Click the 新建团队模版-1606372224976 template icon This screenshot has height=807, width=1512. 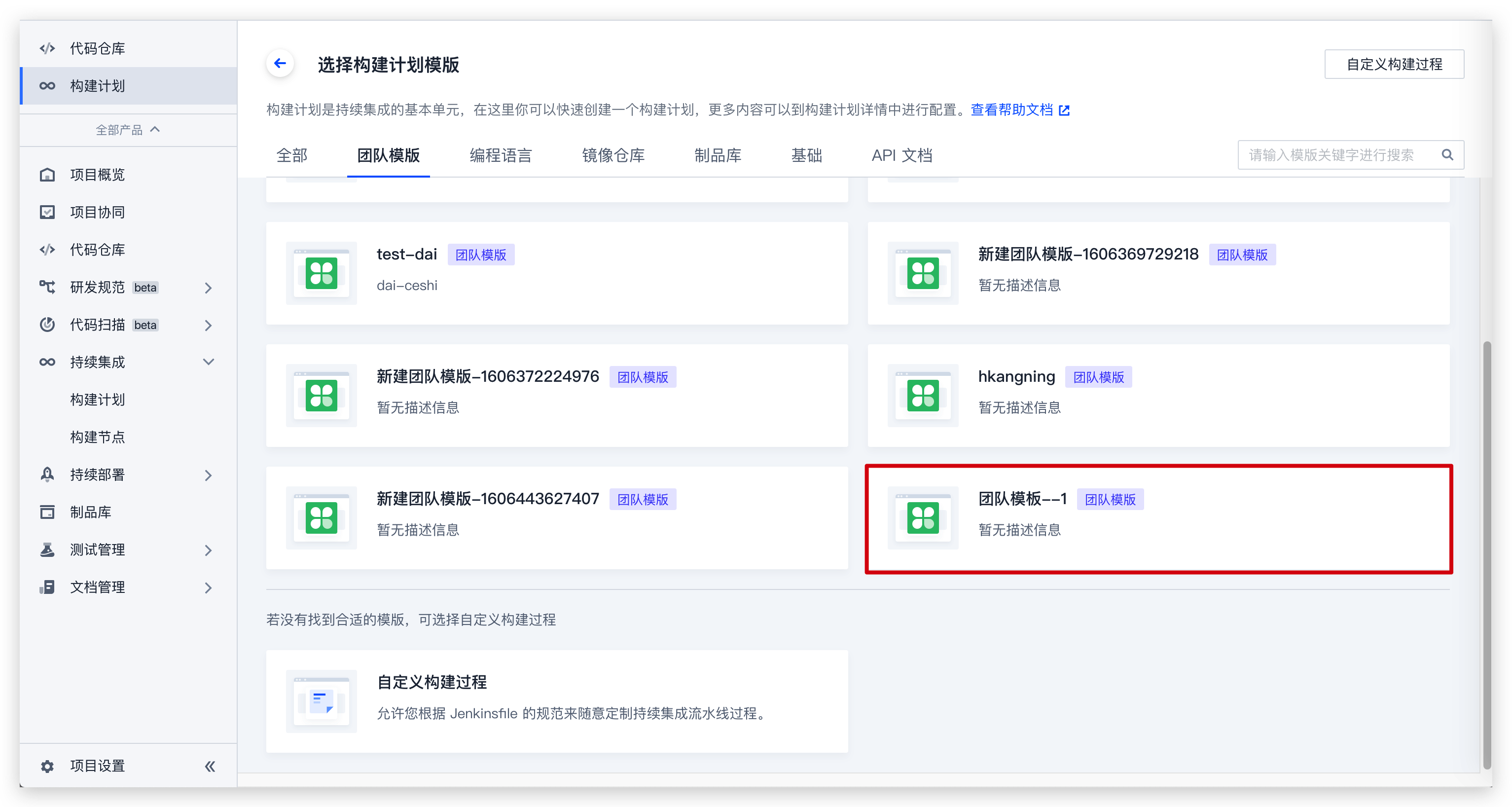(x=322, y=396)
